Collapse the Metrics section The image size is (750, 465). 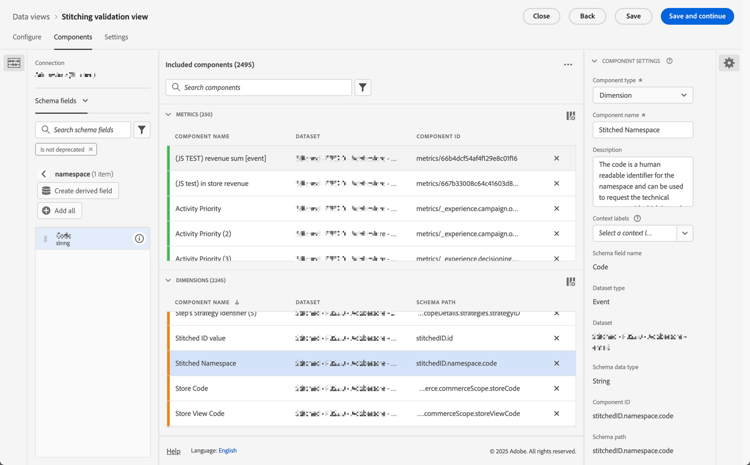pyautogui.click(x=168, y=114)
